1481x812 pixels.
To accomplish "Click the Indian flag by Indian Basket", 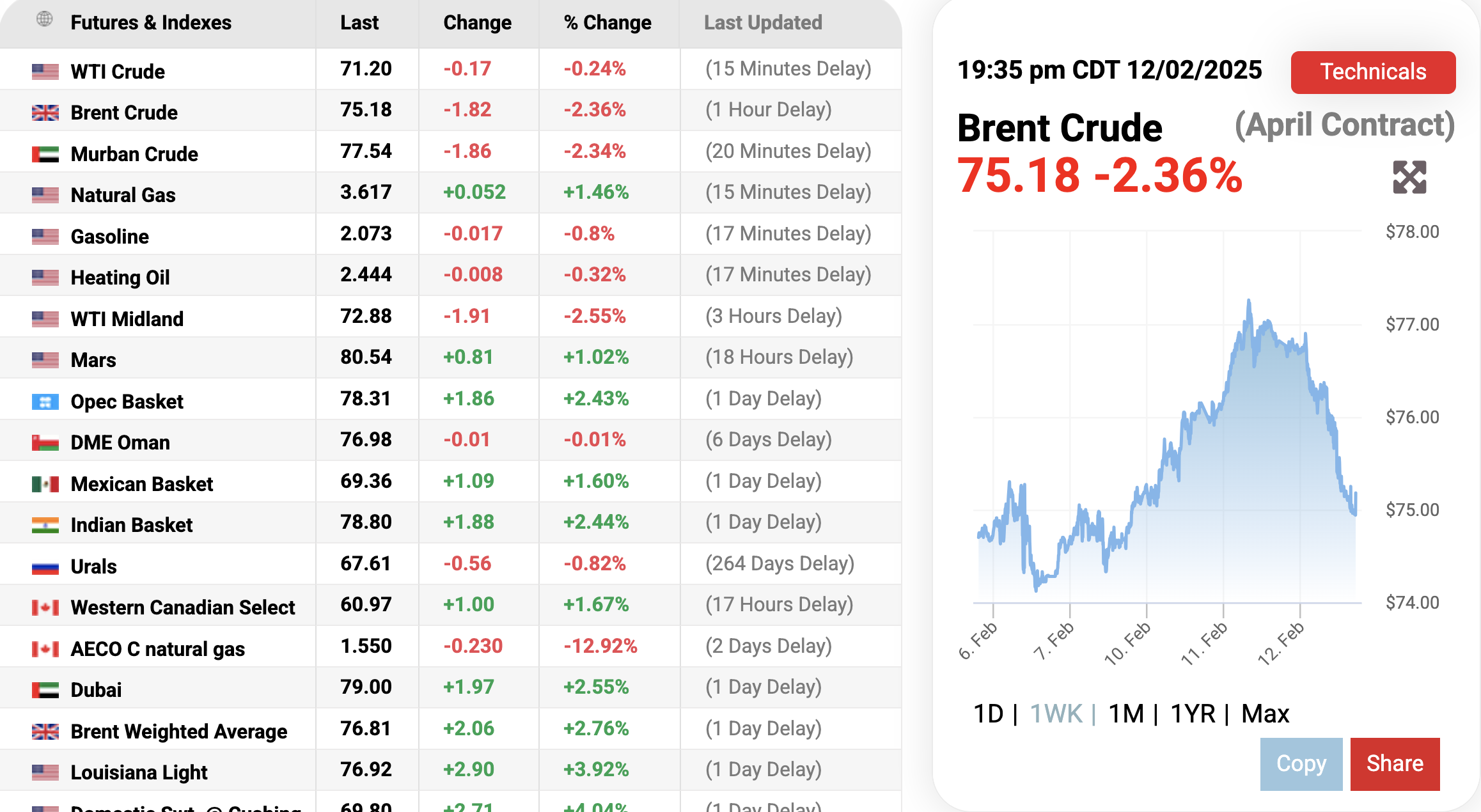I will click(45, 525).
